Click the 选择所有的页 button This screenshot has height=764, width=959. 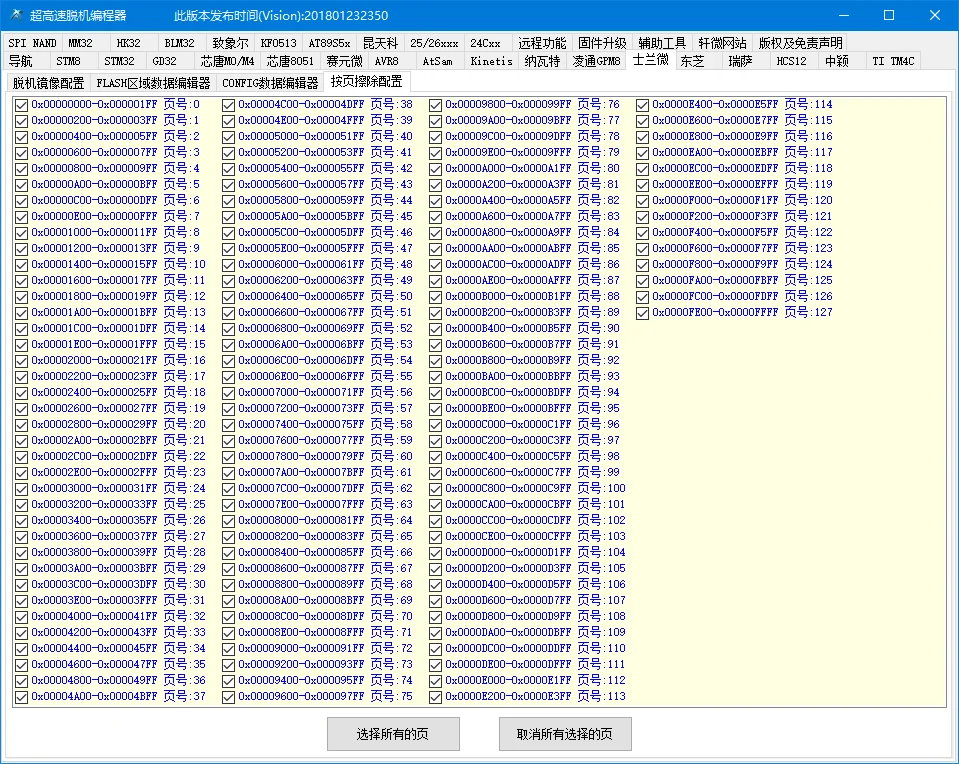tap(393, 734)
